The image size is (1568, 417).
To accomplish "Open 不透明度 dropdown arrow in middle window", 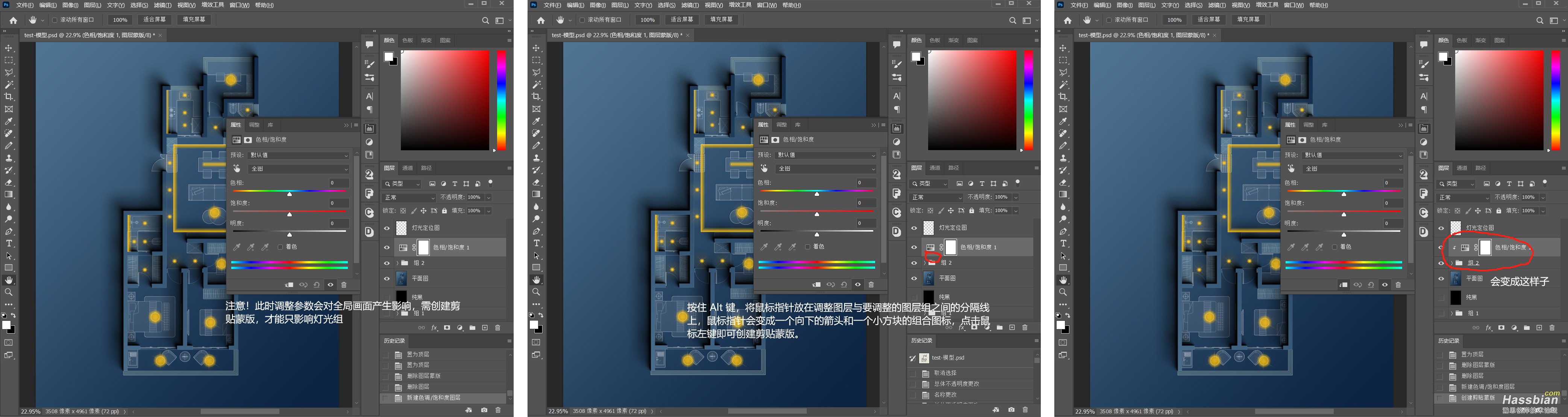I will coord(1016,198).
